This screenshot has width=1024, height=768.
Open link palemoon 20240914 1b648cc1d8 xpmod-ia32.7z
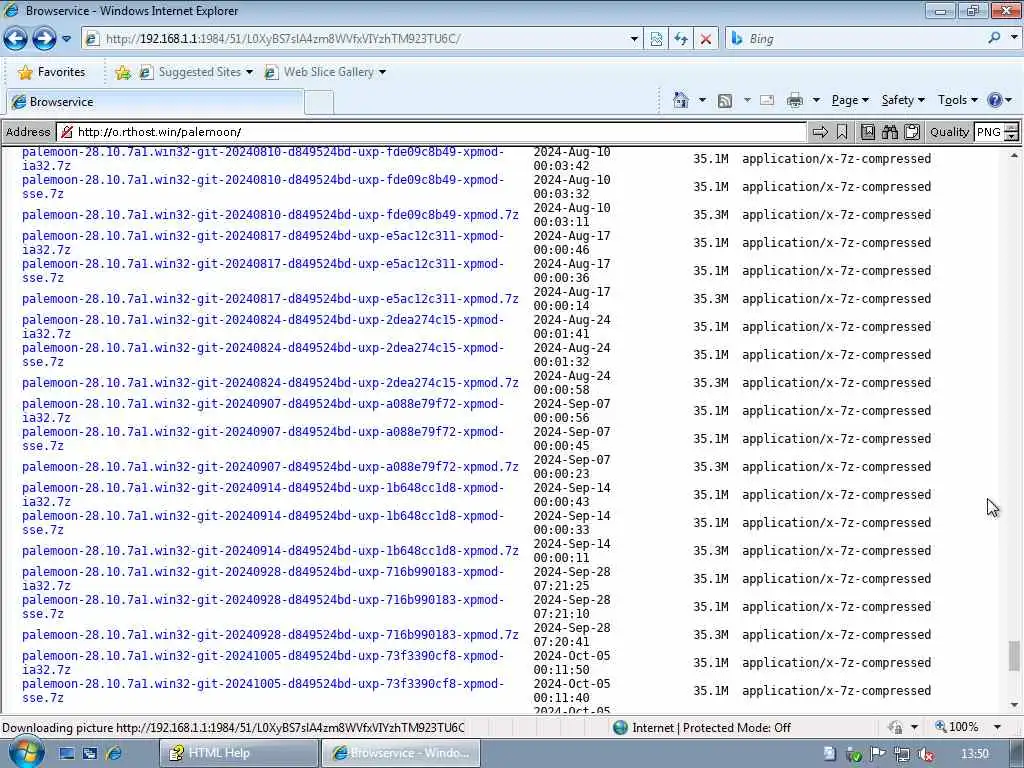point(263,495)
